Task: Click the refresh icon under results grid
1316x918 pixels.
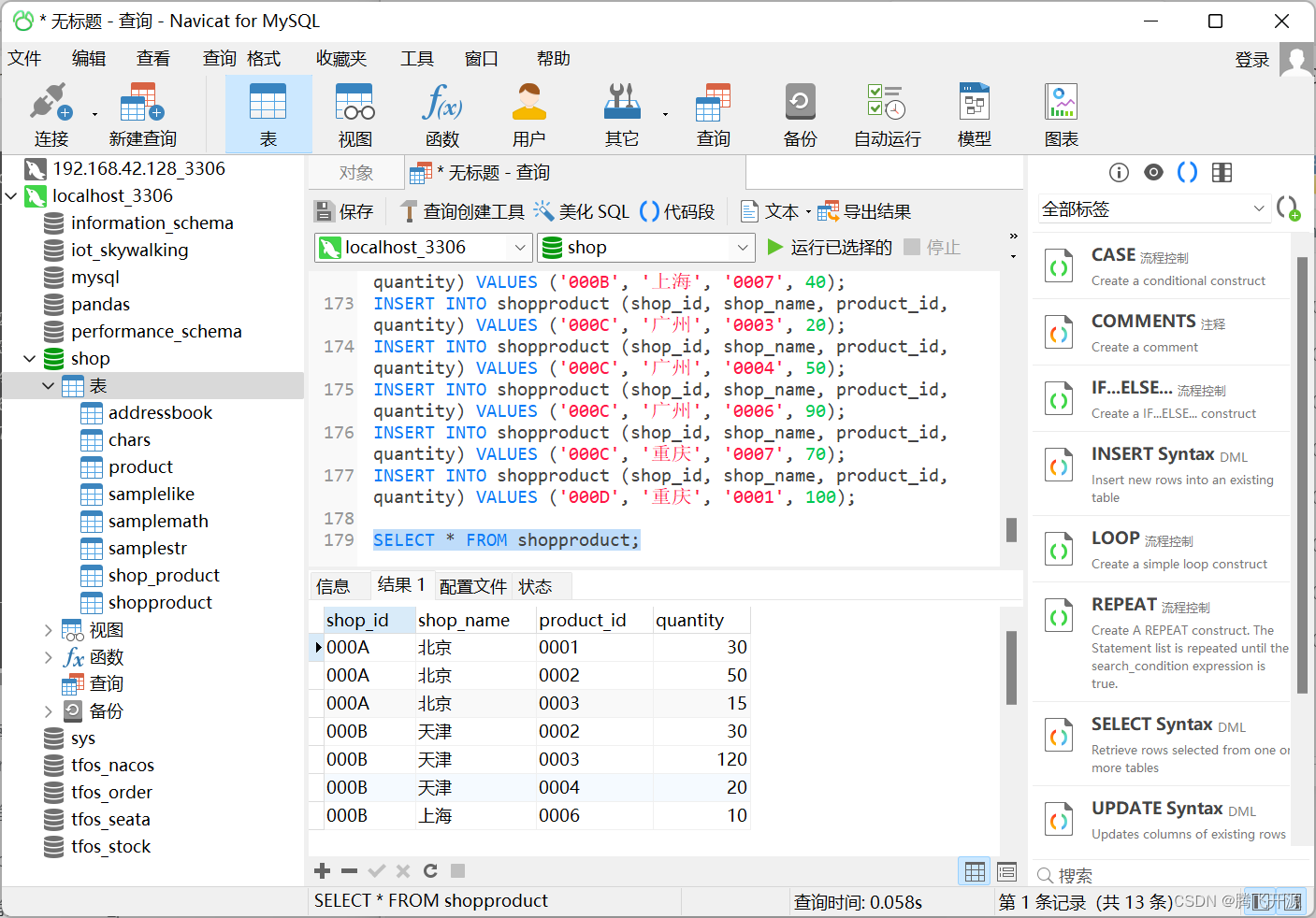Action: 430,871
